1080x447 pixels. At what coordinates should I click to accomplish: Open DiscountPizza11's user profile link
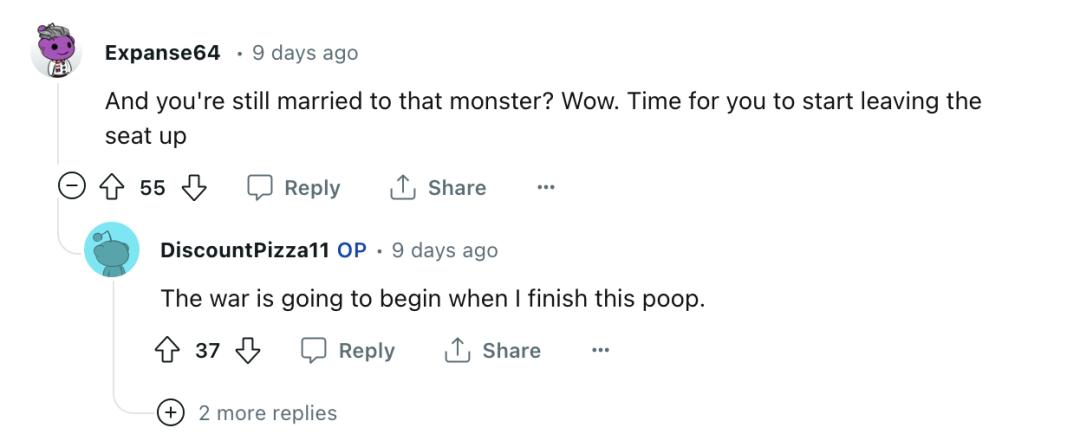(x=245, y=250)
